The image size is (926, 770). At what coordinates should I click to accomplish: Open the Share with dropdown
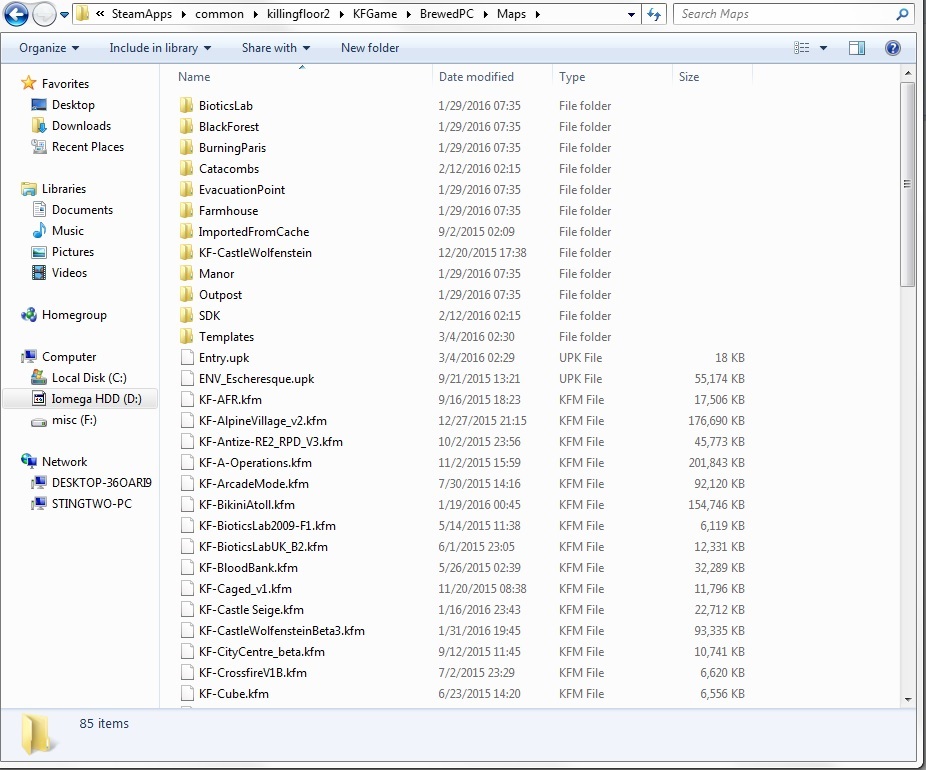[275, 48]
